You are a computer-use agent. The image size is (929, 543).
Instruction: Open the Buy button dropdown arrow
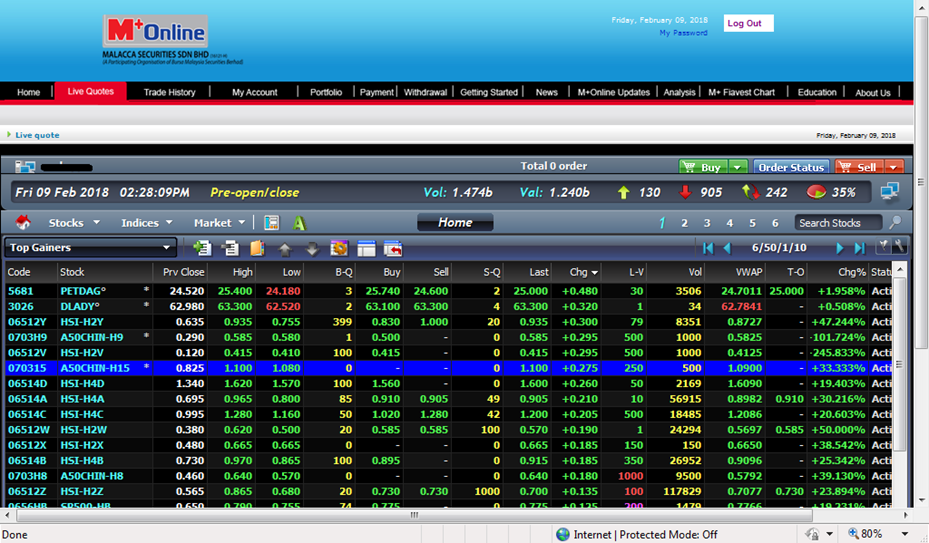point(738,167)
